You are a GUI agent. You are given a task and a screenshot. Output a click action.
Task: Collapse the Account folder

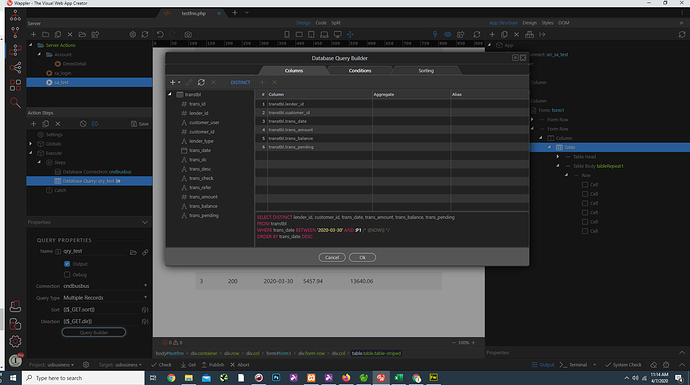point(40,54)
